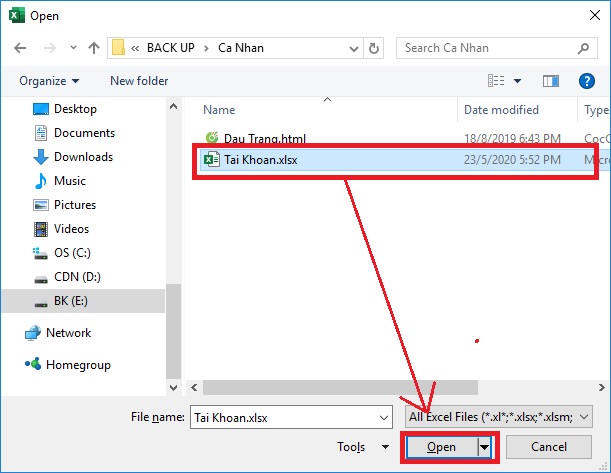Click the Music note icon

point(41,181)
